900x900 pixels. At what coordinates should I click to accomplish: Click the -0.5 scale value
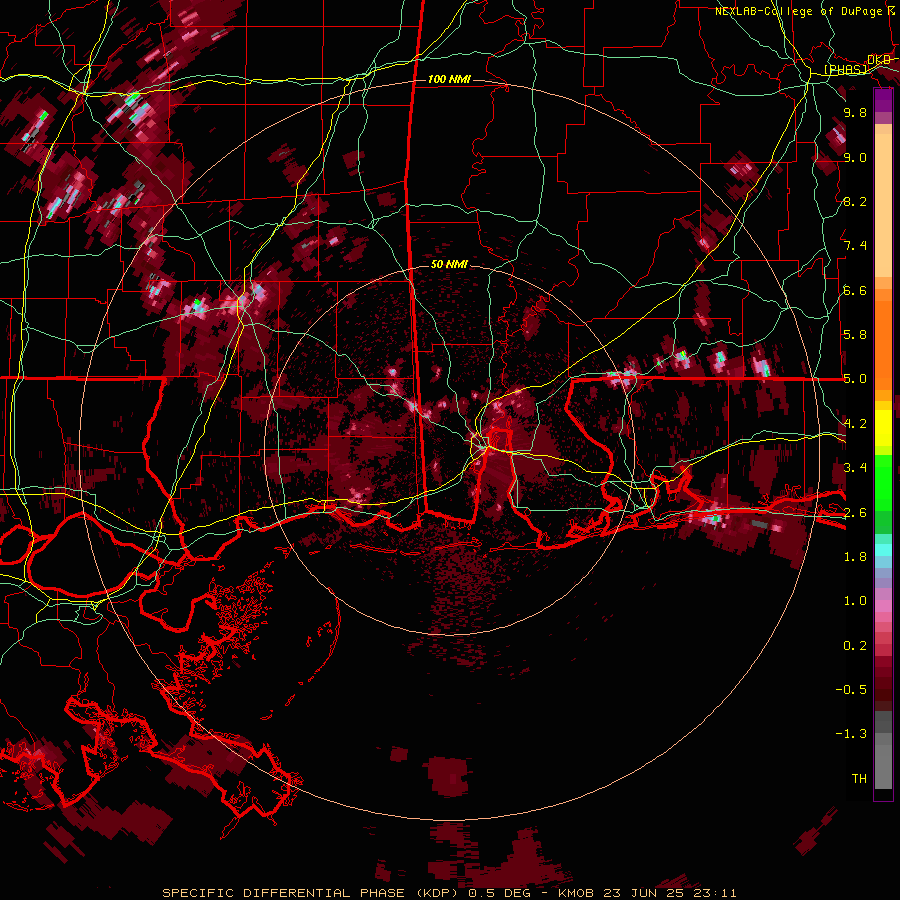(851, 690)
